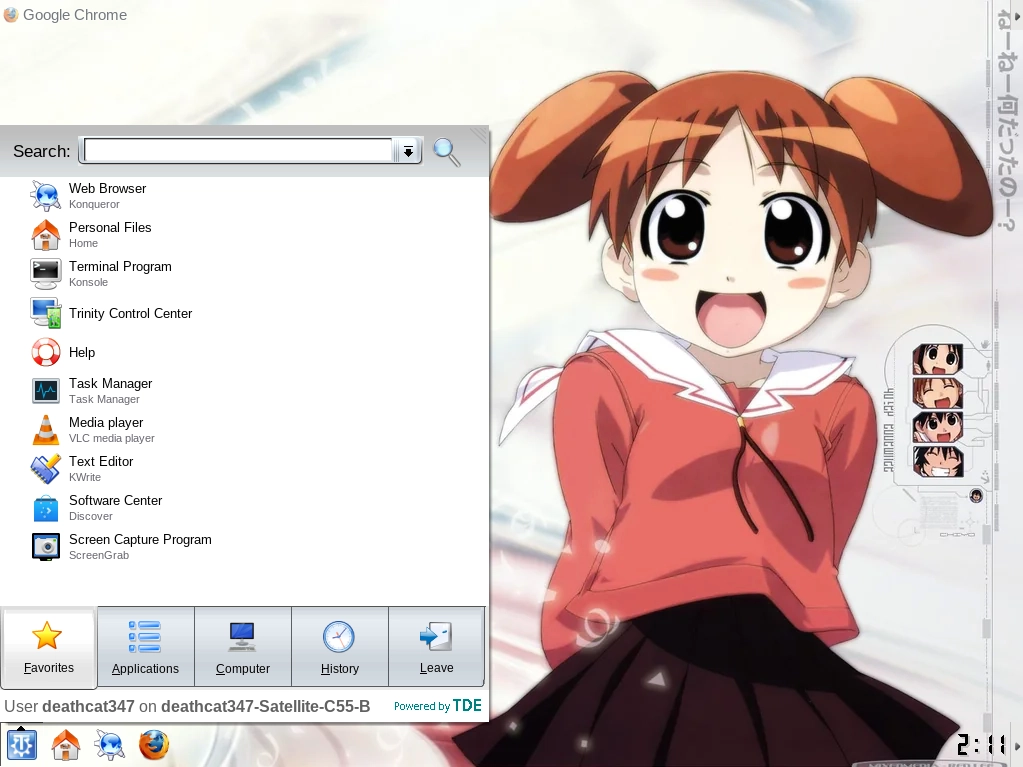
Task: Open the Home folder from the taskbar
Action: [65, 745]
